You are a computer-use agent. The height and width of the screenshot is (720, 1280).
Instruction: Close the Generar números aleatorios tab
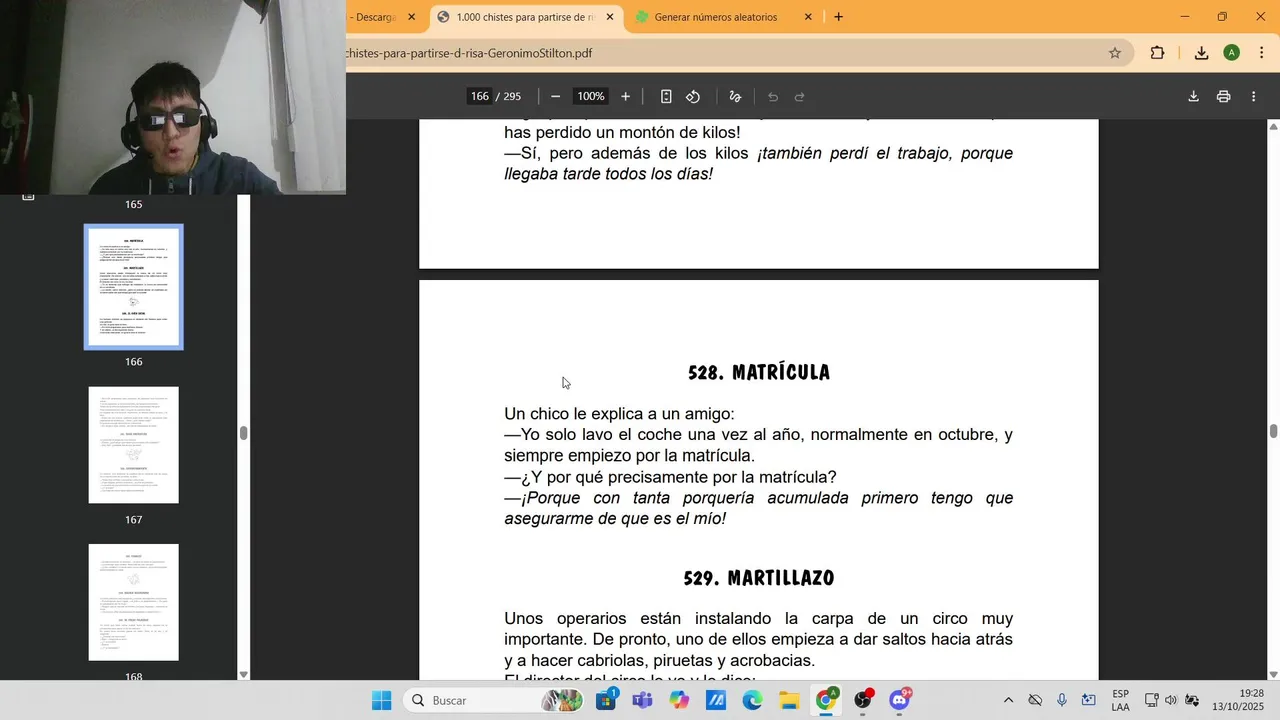(808, 17)
